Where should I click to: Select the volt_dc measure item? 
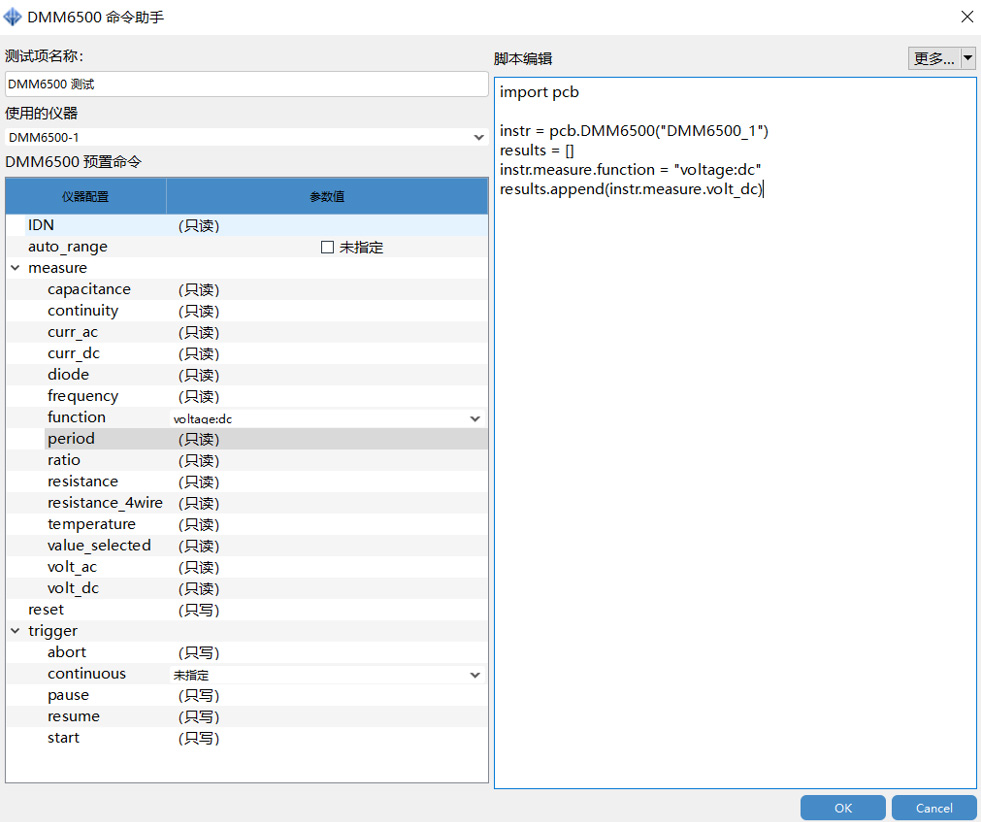(73, 588)
